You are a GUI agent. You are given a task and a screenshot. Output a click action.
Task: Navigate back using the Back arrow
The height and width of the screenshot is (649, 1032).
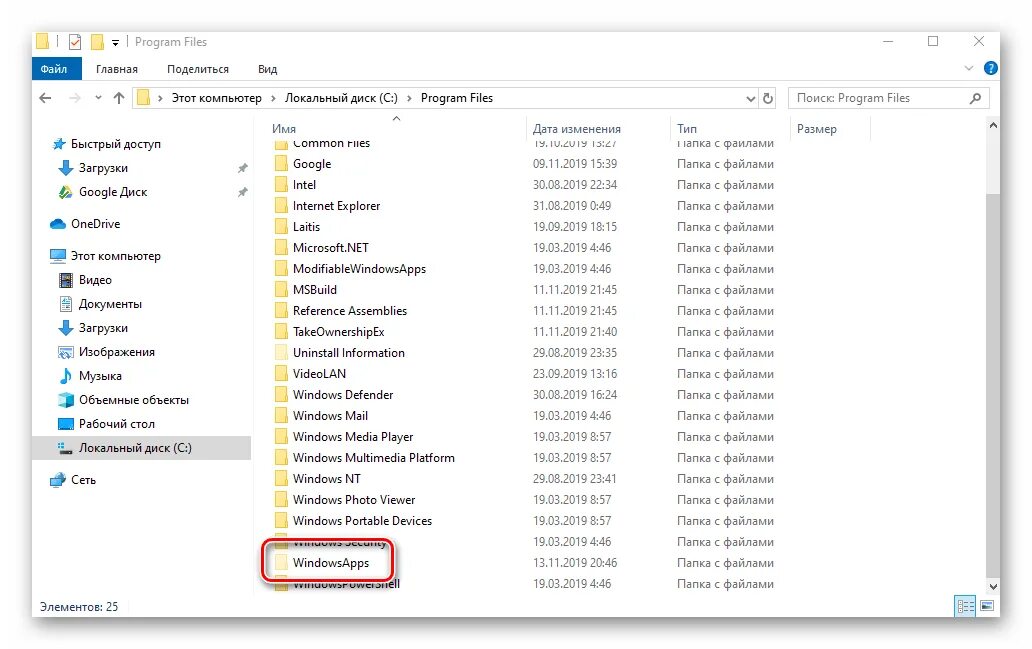click(x=44, y=97)
